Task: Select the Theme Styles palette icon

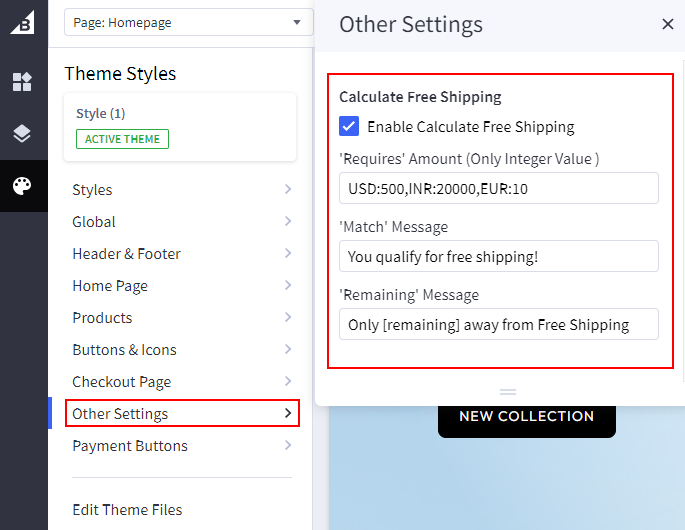Action: click(x=22, y=186)
